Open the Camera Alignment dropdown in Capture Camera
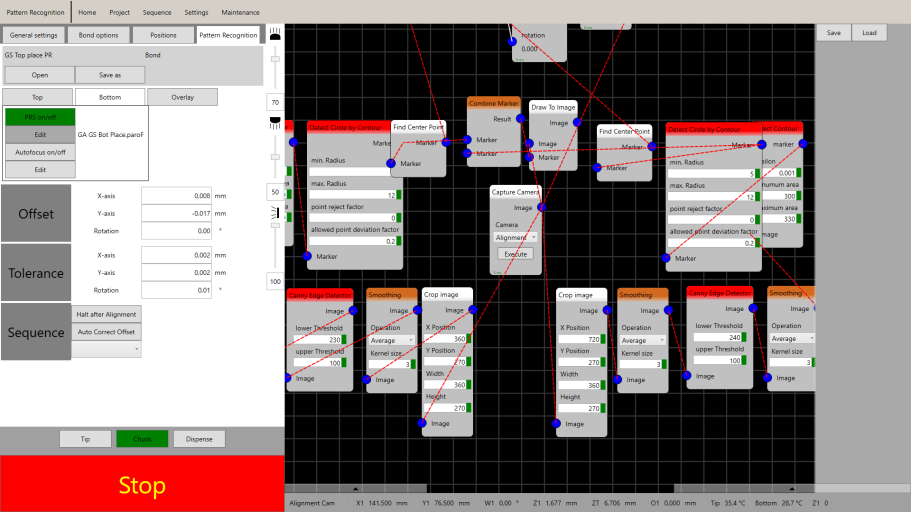The height and width of the screenshot is (512, 911). pos(516,237)
